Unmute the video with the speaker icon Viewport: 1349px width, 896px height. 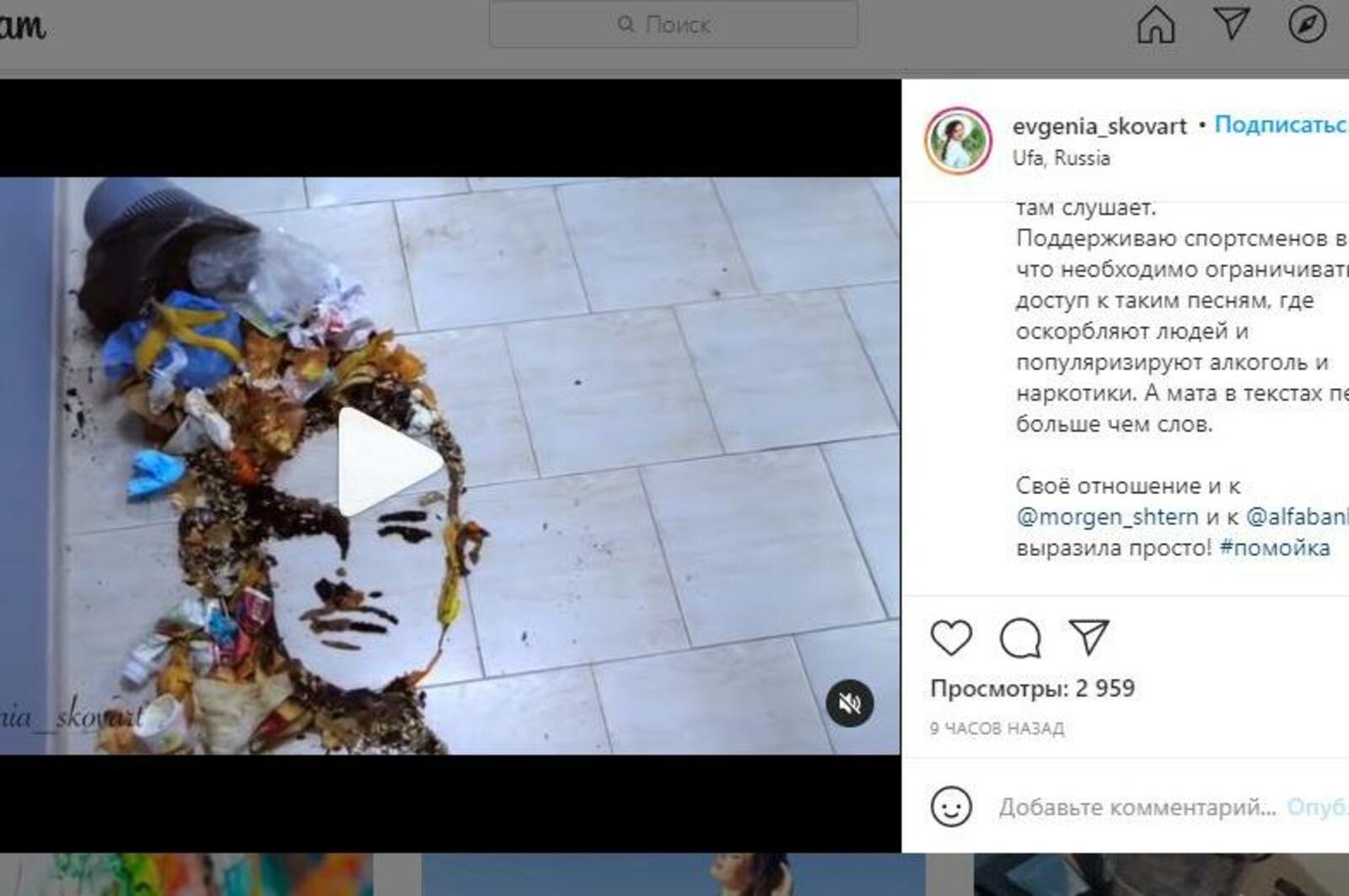(850, 703)
